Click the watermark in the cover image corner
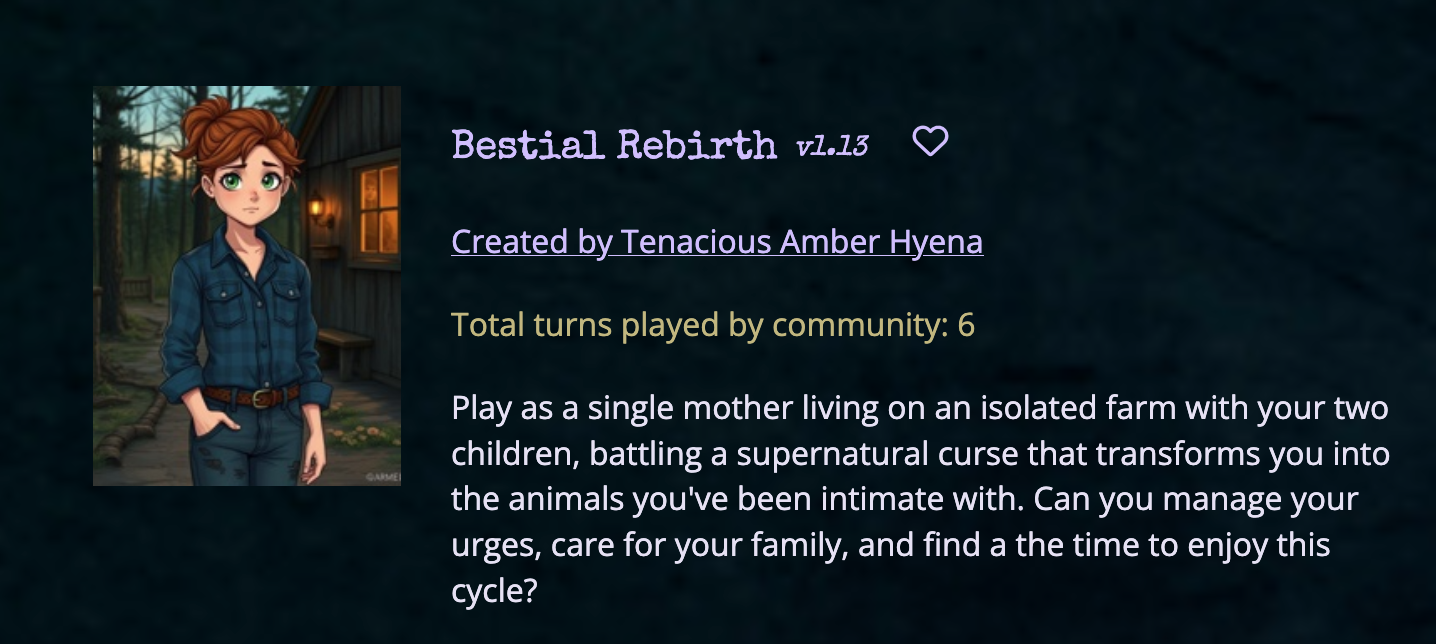The width and height of the screenshot is (1436, 644). pyautogui.click(x=381, y=477)
